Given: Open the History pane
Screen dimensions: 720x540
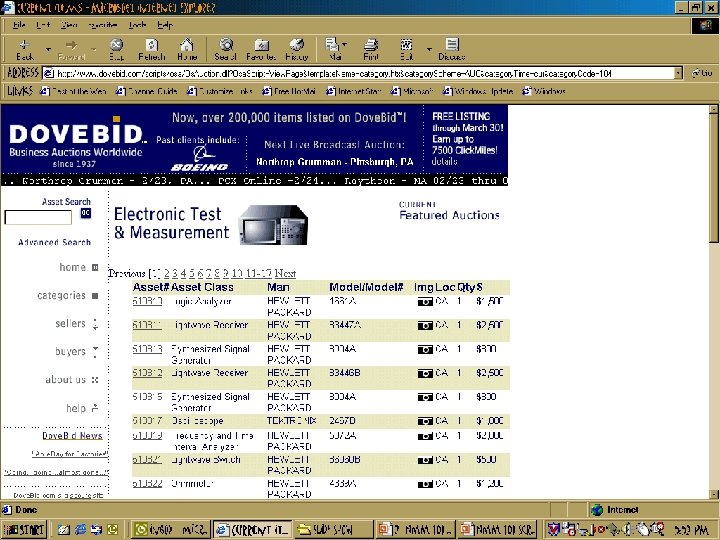Looking at the screenshot, I should click(x=297, y=50).
